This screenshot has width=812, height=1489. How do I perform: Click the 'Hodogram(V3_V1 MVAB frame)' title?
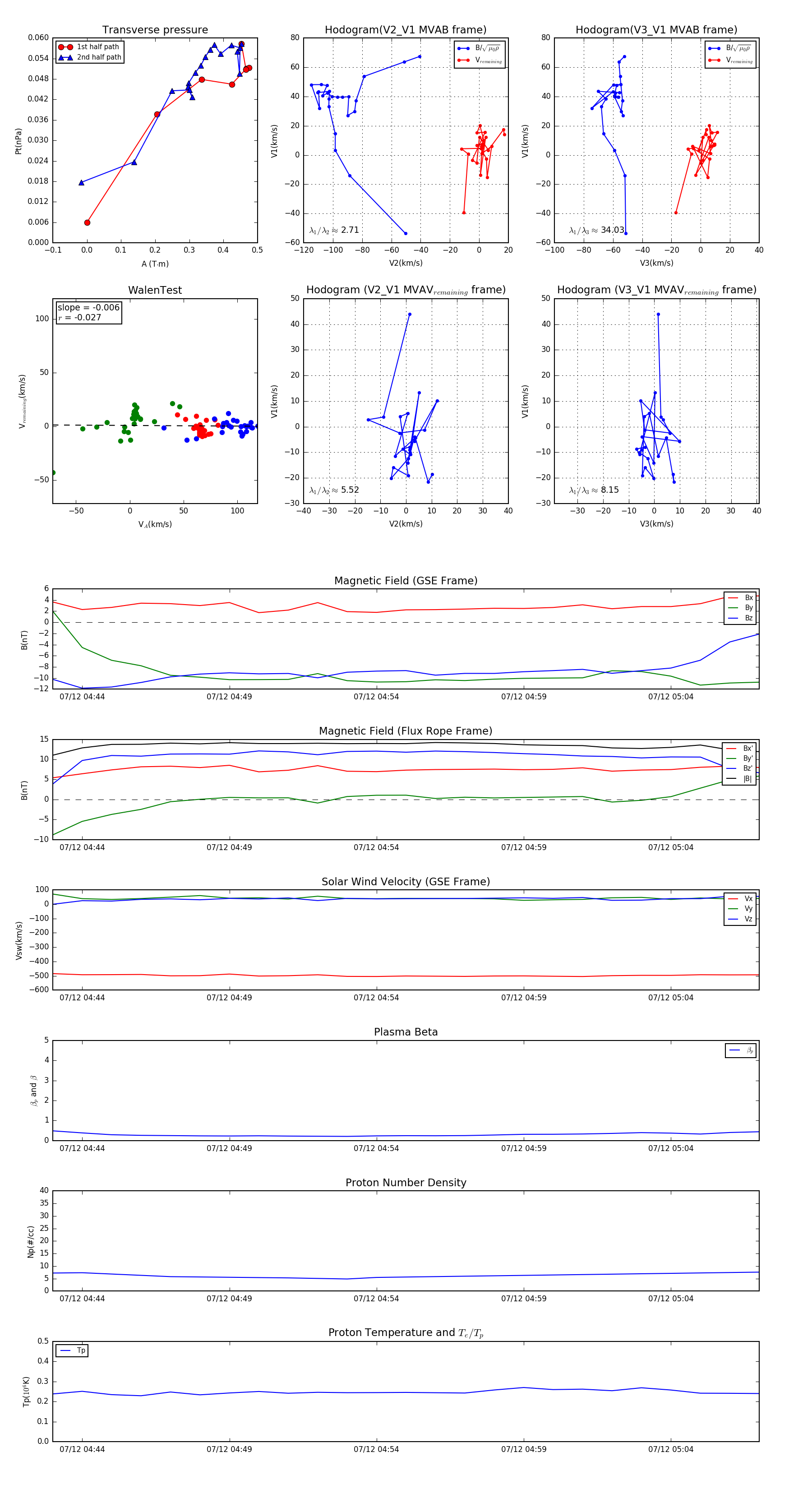coord(656,30)
